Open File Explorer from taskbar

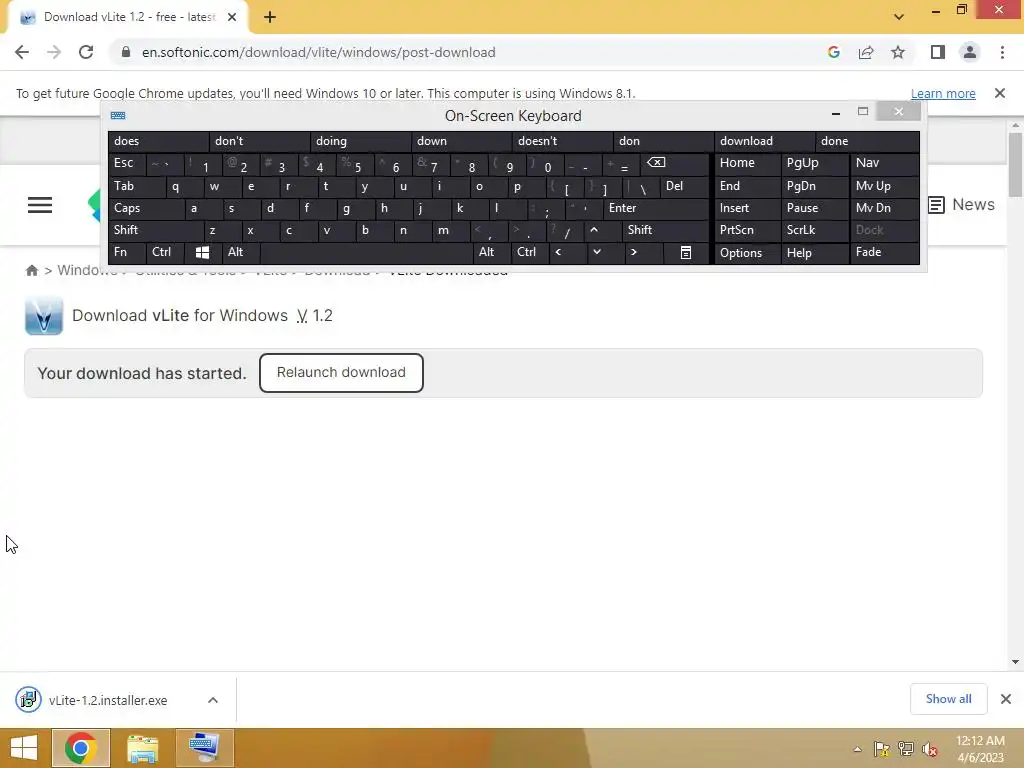coord(142,748)
